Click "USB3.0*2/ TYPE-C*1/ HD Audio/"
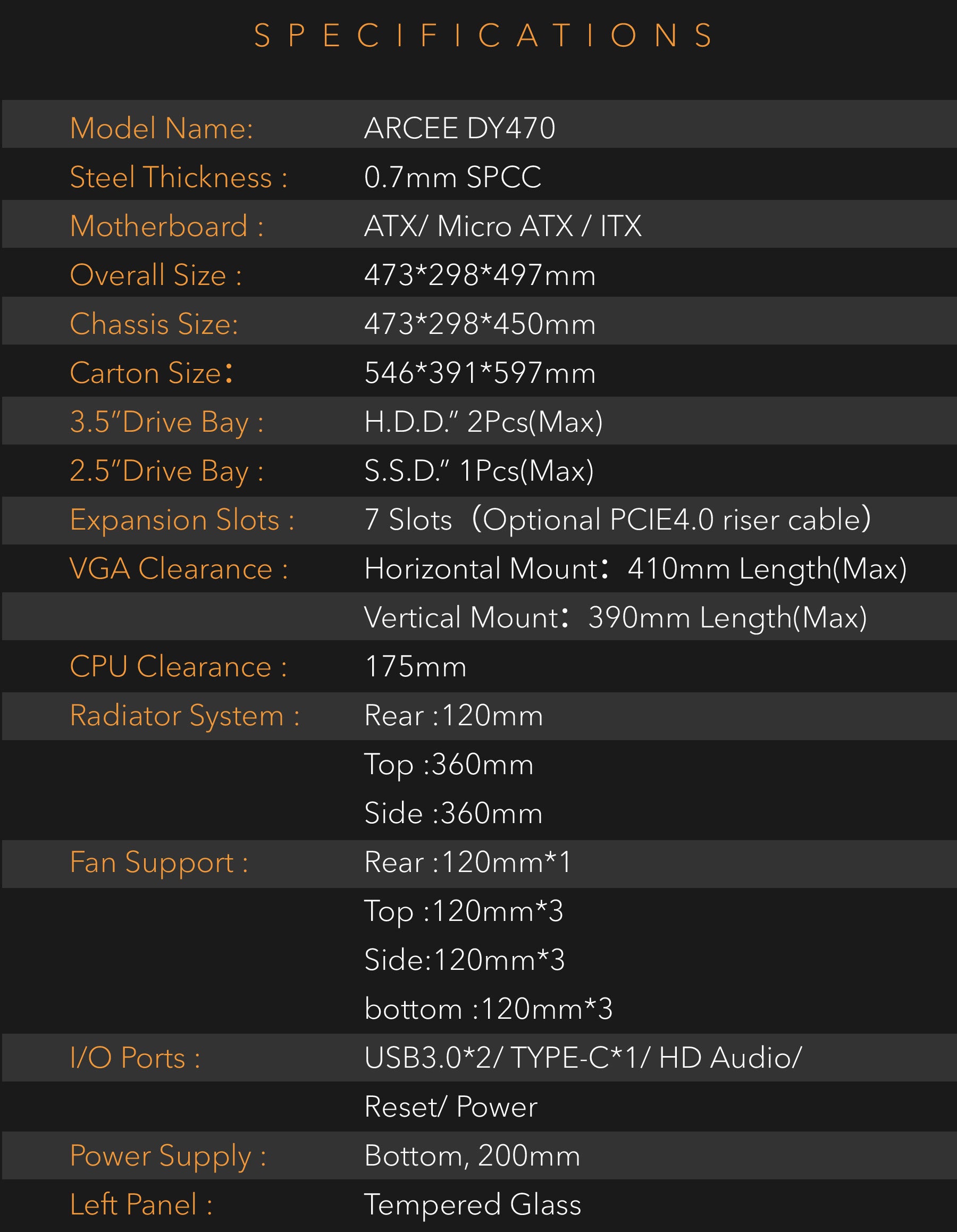 tap(583, 1058)
